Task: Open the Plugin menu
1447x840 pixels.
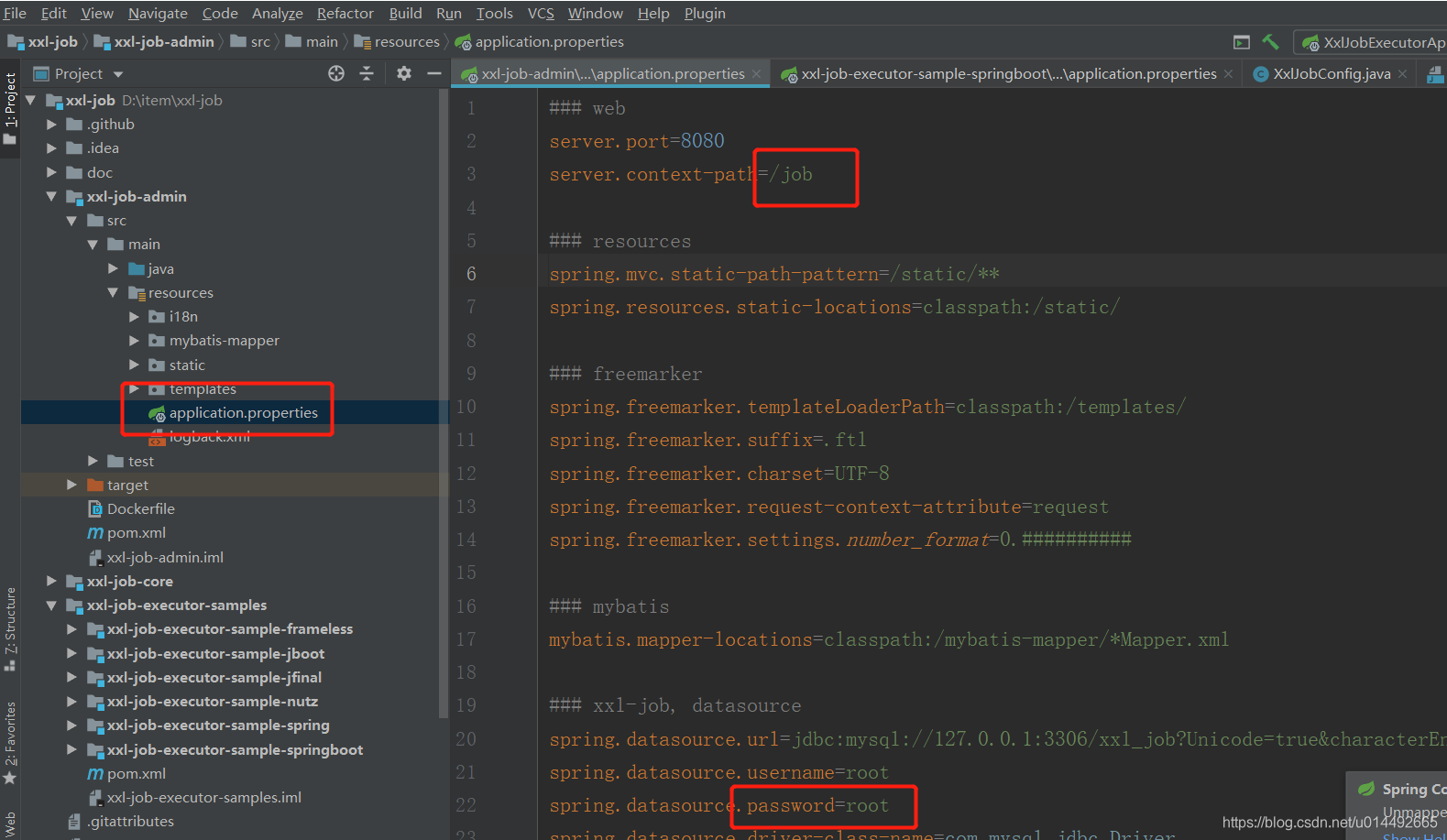Action: pos(705,13)
